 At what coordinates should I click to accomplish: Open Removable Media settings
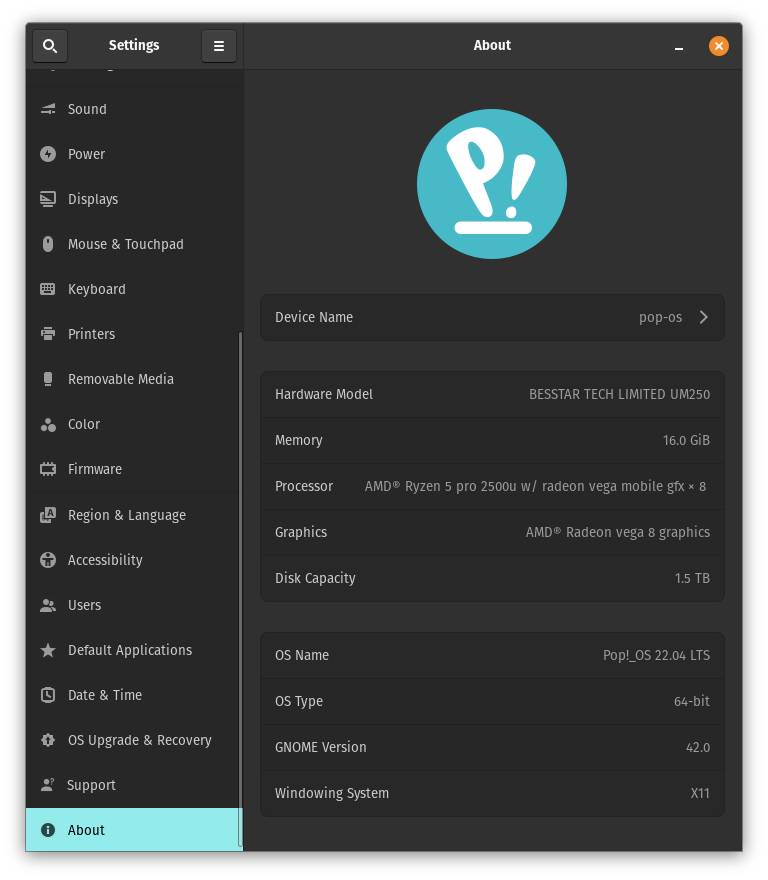point(132,379)
